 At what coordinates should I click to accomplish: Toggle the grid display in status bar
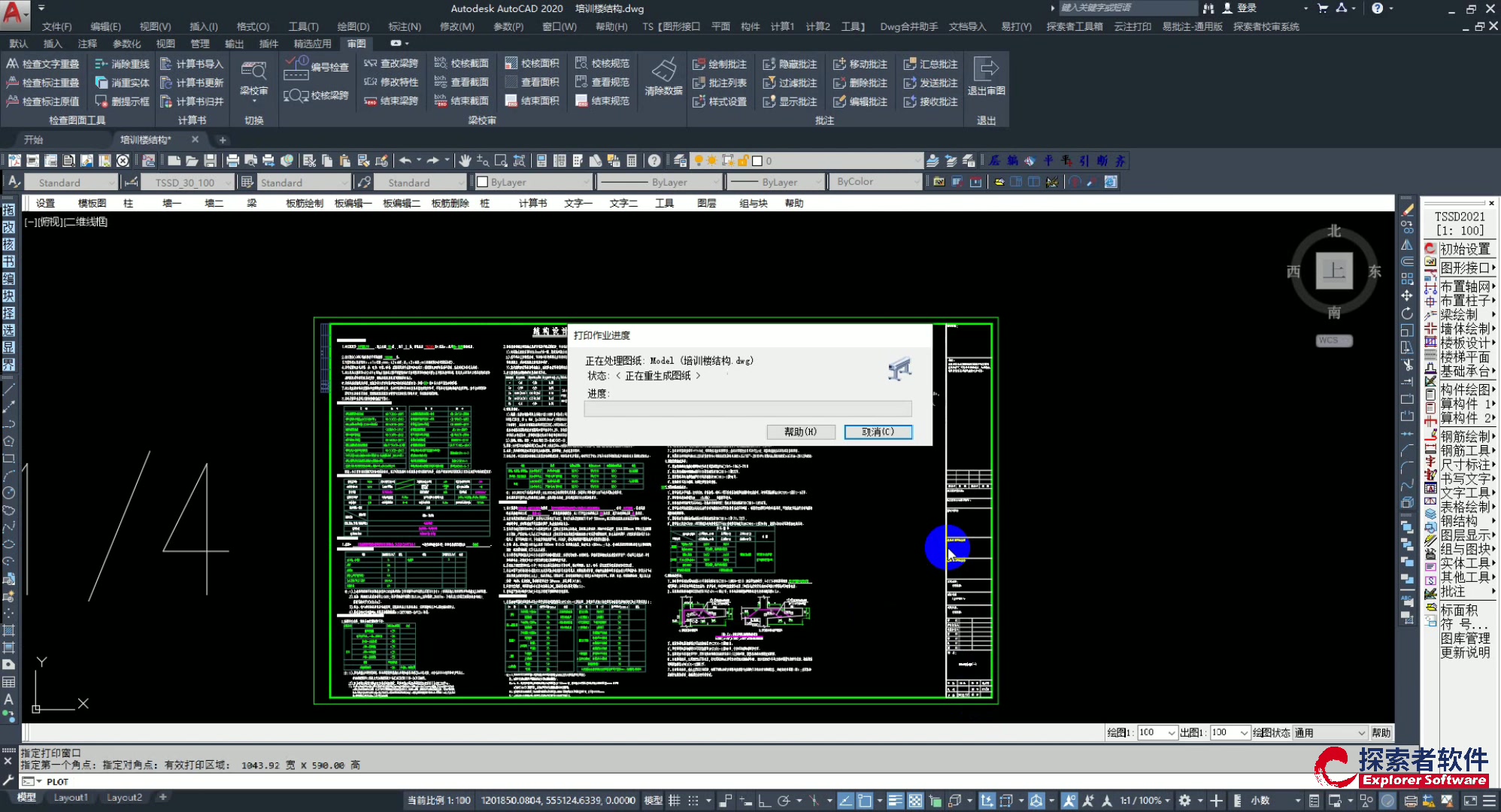pyautogui.click(x=675, y=801)
